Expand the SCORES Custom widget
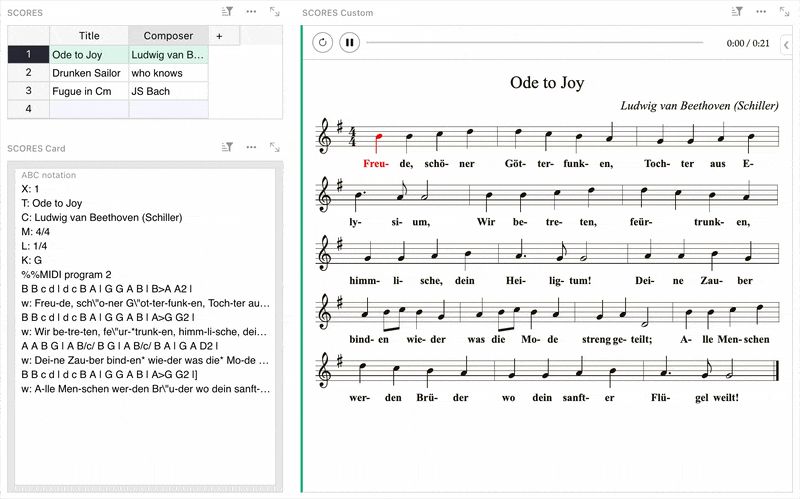 tap(784, 11)
